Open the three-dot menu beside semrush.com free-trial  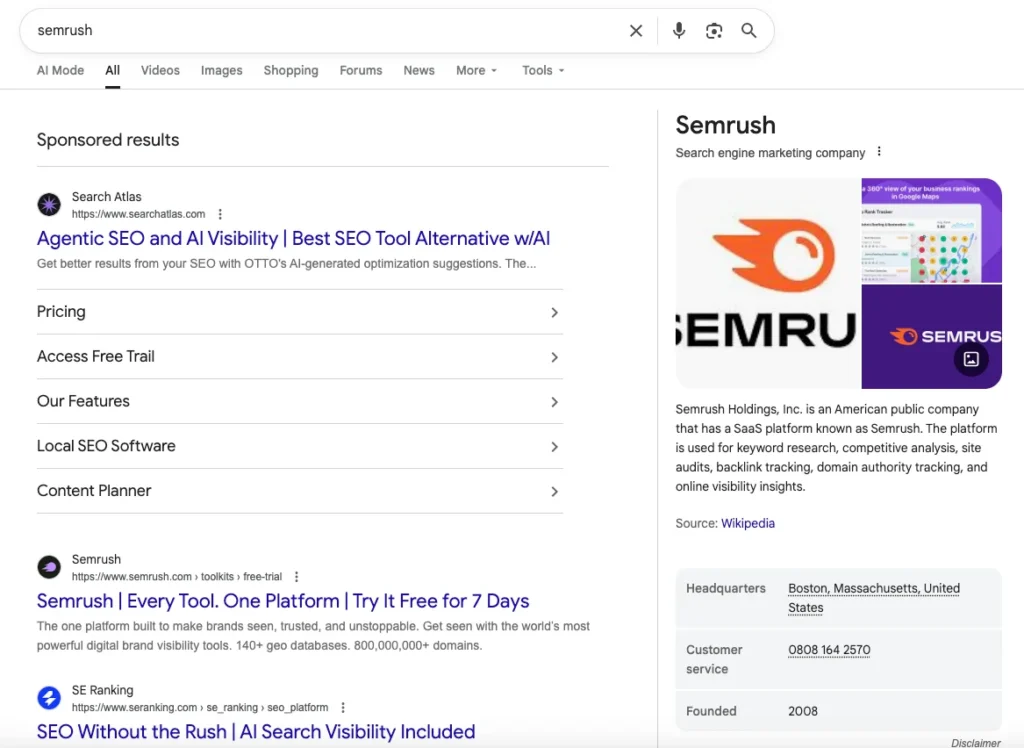[296, 577]
